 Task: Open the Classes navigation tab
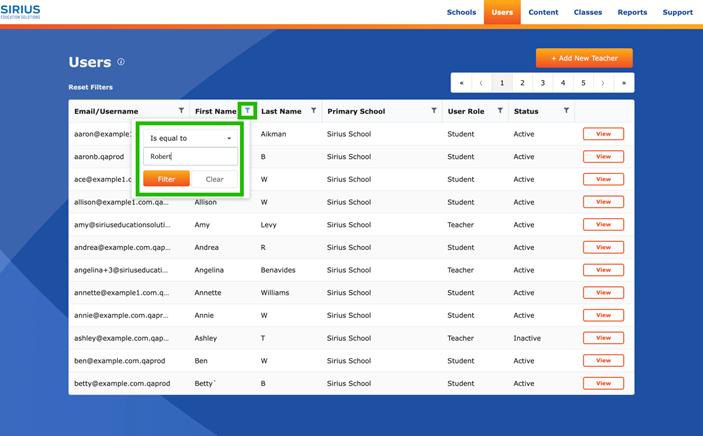[588, 12]
